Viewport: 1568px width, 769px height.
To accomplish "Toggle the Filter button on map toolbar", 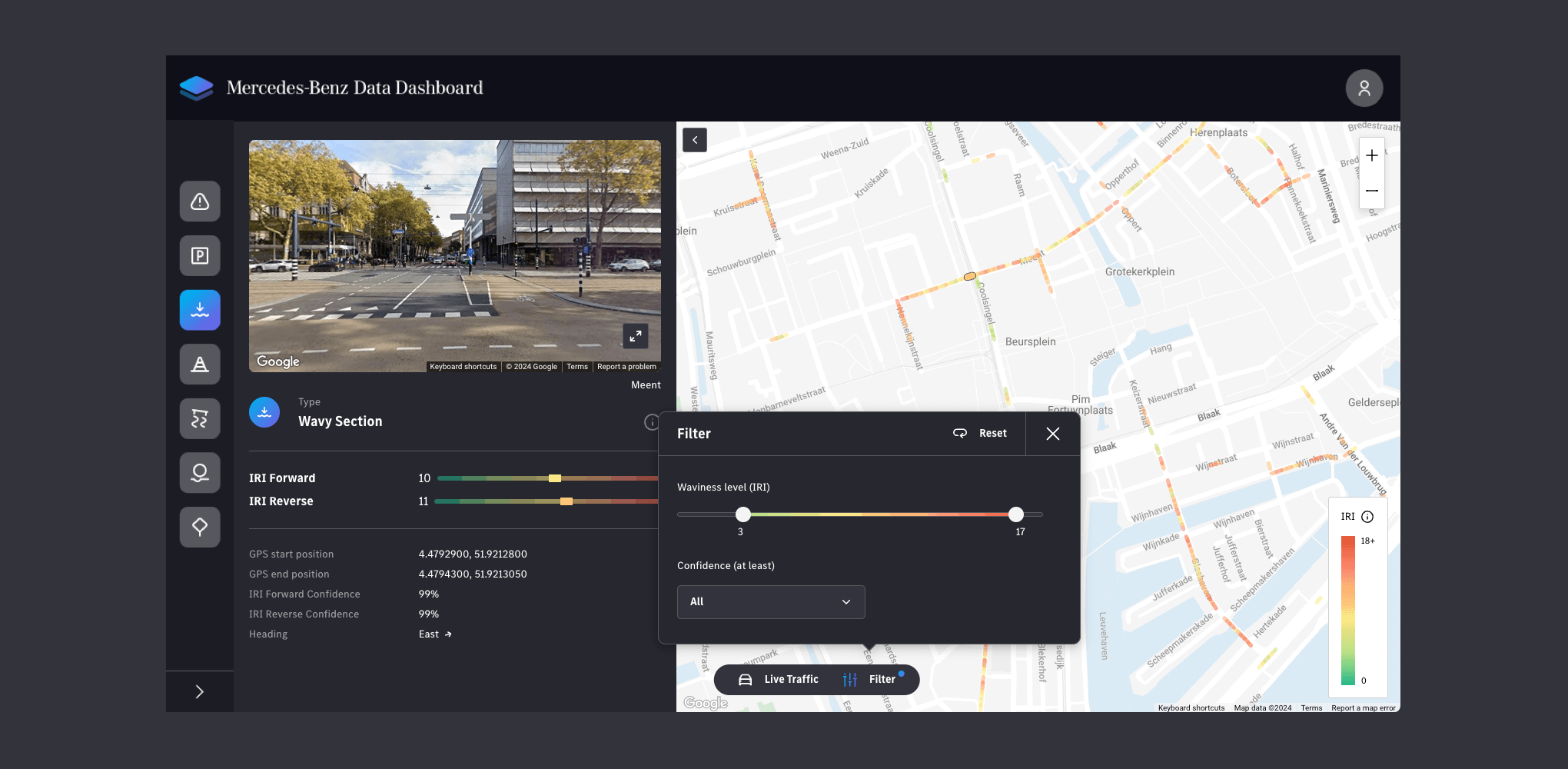I will tap(872, 680).
